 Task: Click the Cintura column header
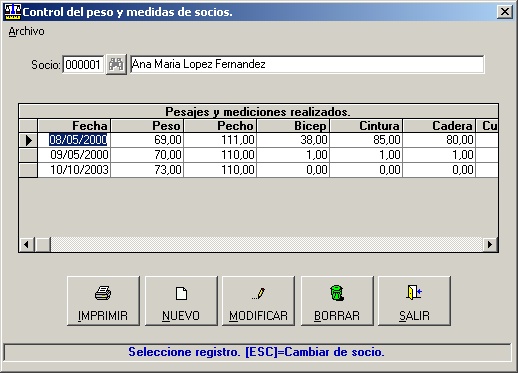(x=366, y=126)
